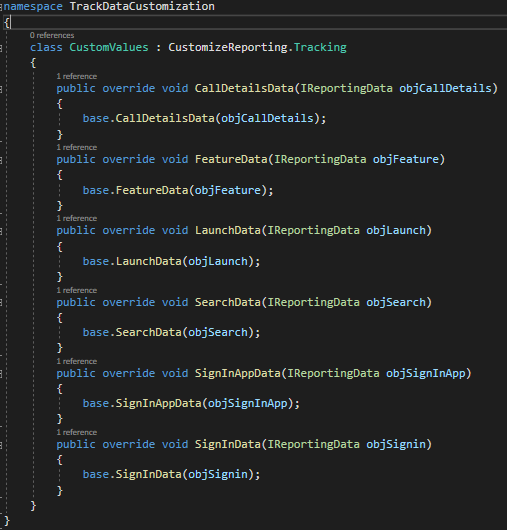
Task: Open "1 reference" CodeLens above SignInData method
Action: click(x=77, y=432)
